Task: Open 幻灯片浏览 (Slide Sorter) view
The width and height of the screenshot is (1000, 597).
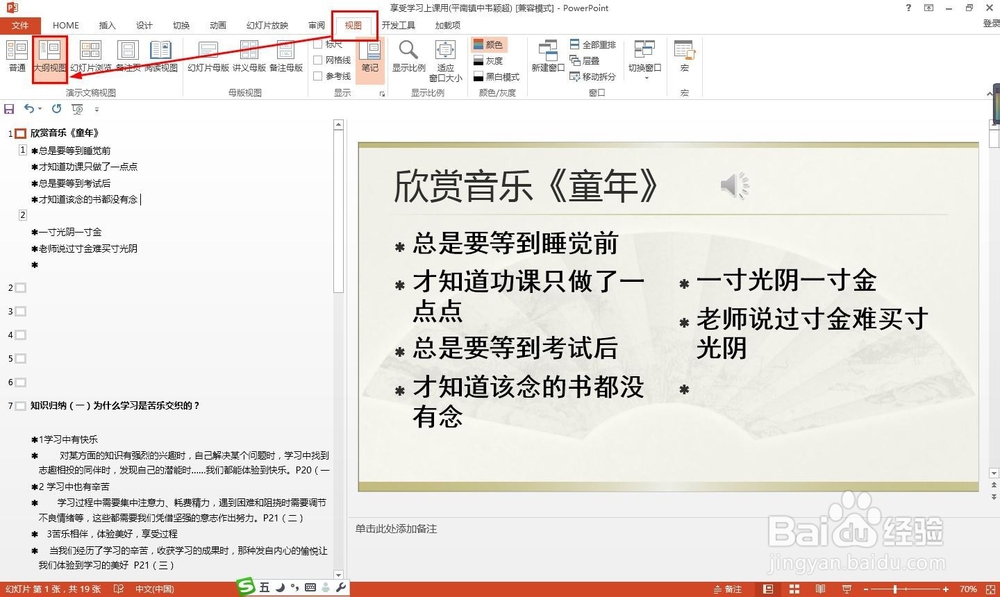Action: 91,56
